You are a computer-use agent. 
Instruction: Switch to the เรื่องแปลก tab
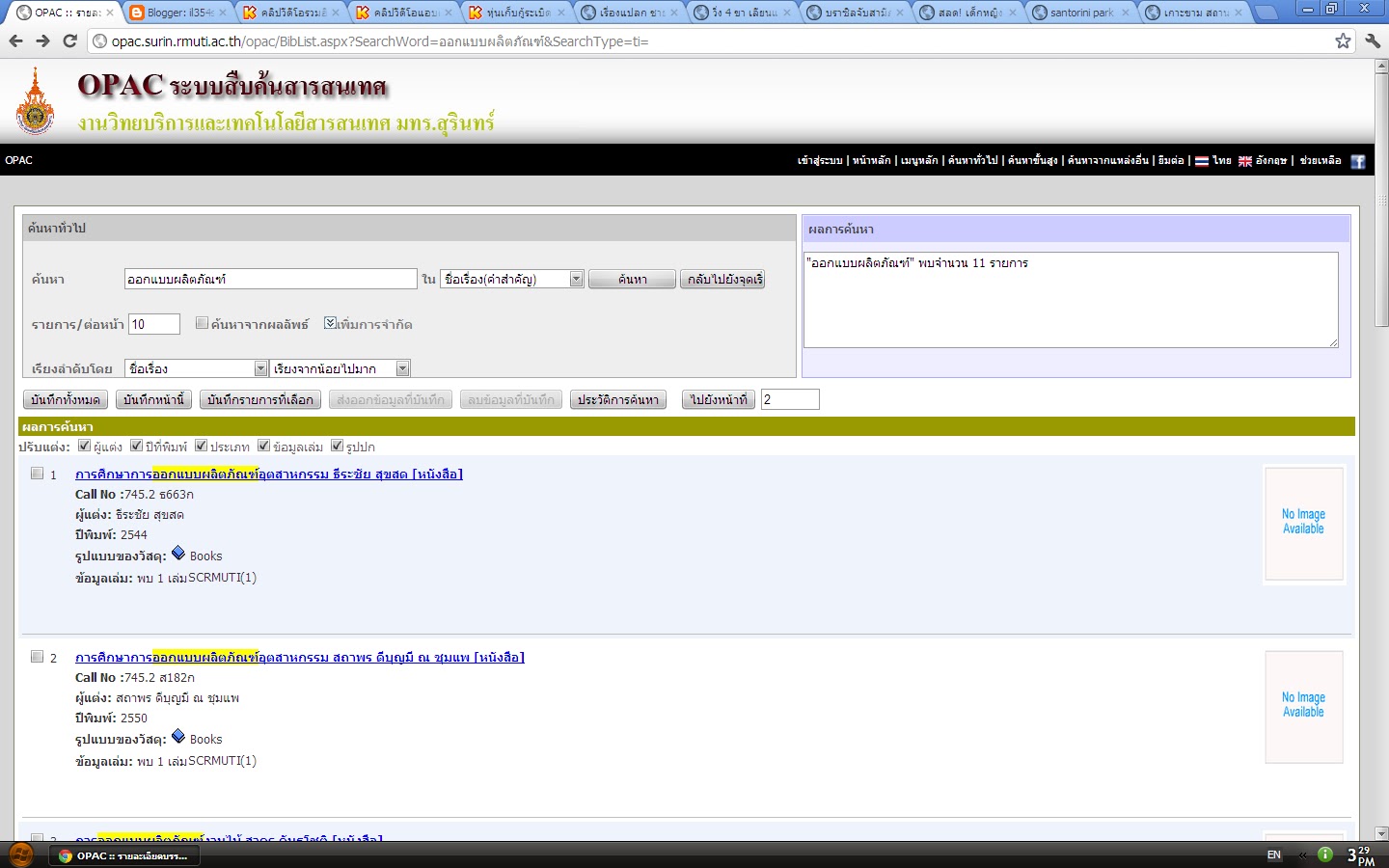pyautogui.click(x=630, y=13)
